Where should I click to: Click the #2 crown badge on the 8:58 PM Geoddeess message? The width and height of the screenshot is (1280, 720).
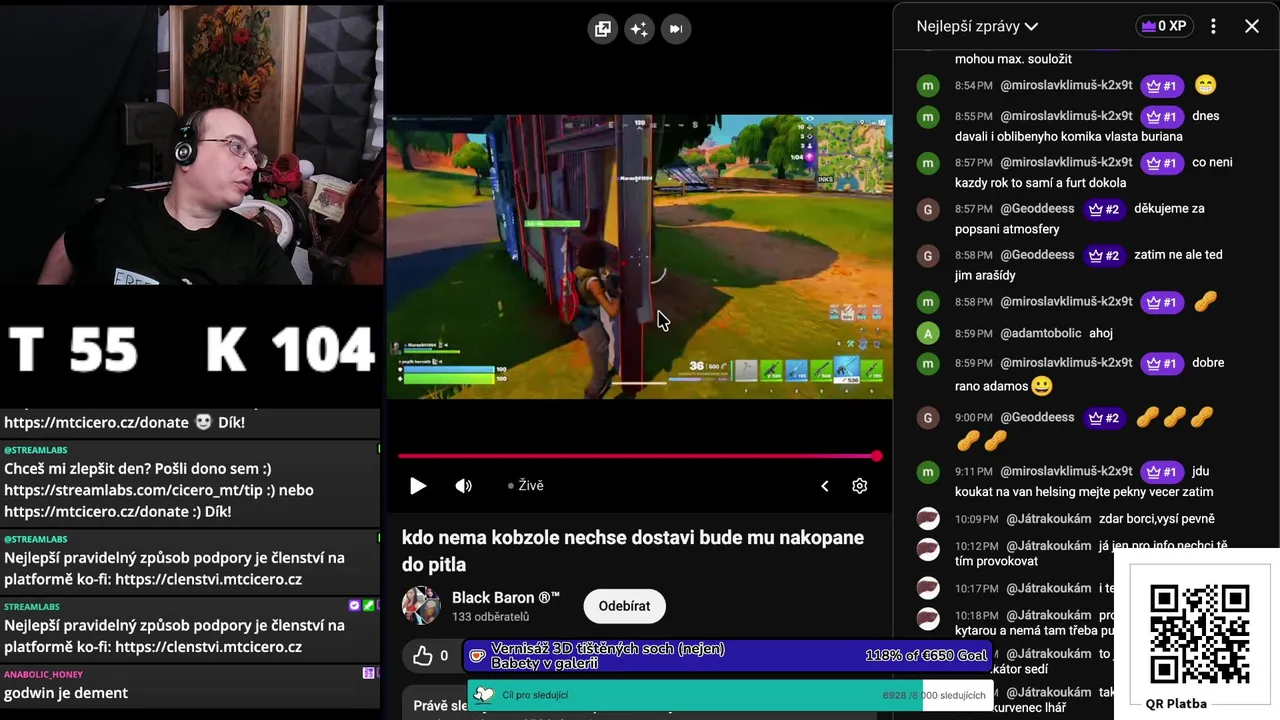click(1104, 255)
